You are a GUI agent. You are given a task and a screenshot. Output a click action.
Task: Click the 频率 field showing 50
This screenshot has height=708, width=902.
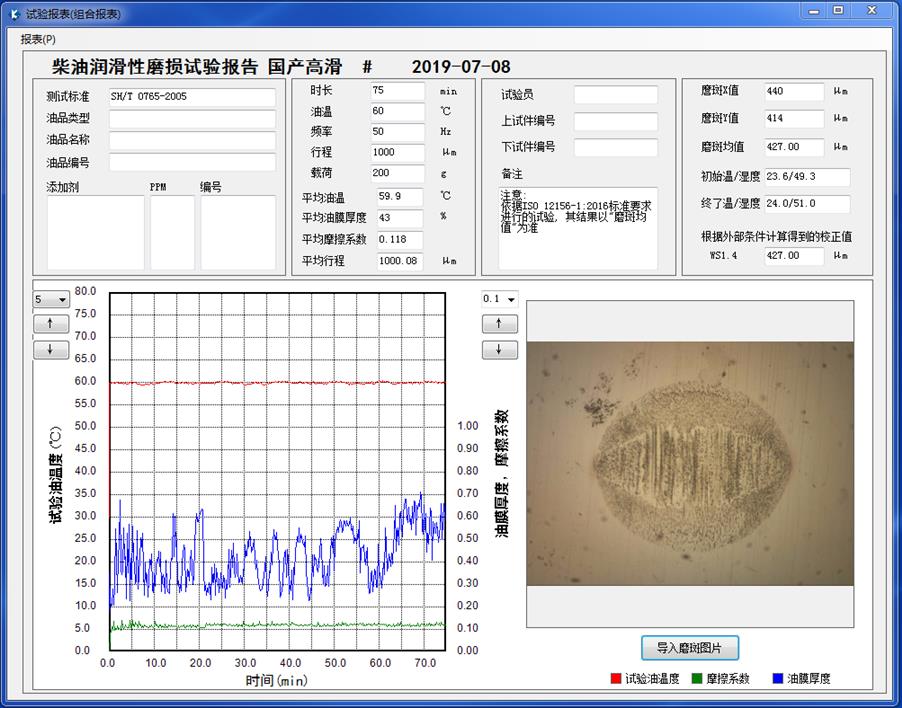pyautogui.click(x=398, y=132)
